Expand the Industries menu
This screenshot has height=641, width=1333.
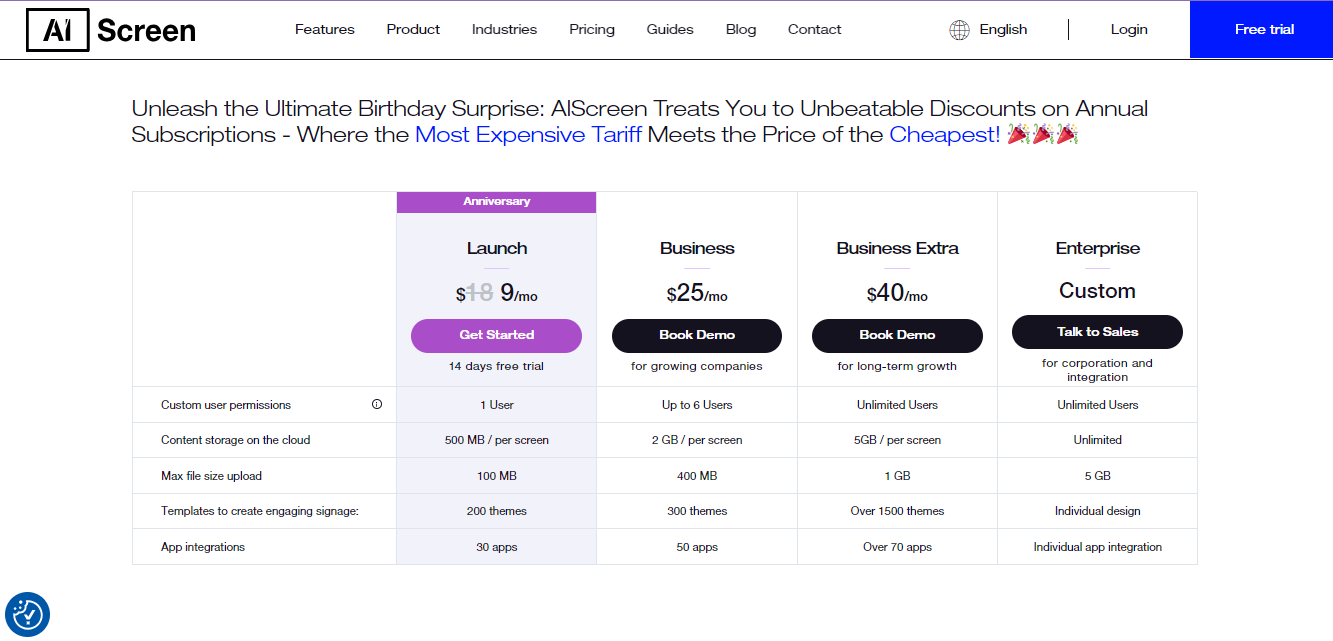tap(504, 30)
